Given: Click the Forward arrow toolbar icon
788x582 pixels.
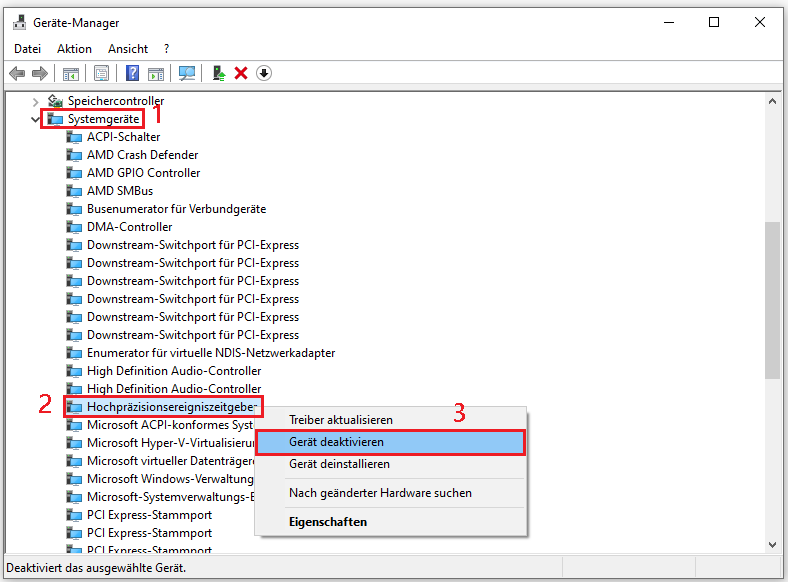Looking at the screenshot, I should (40, 73).
